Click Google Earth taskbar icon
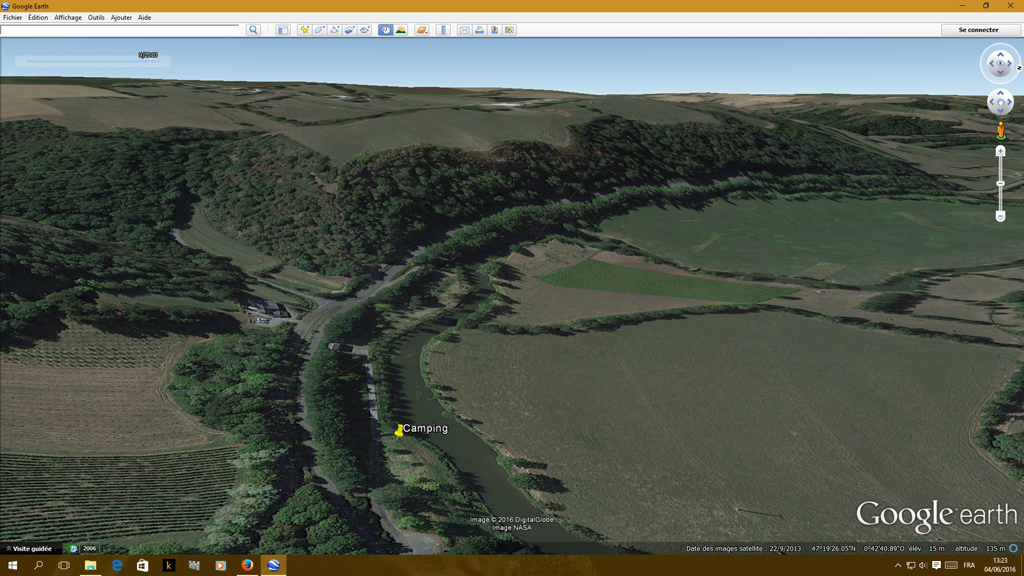This screenshot has width=1024, height=576. pos(273,565)
